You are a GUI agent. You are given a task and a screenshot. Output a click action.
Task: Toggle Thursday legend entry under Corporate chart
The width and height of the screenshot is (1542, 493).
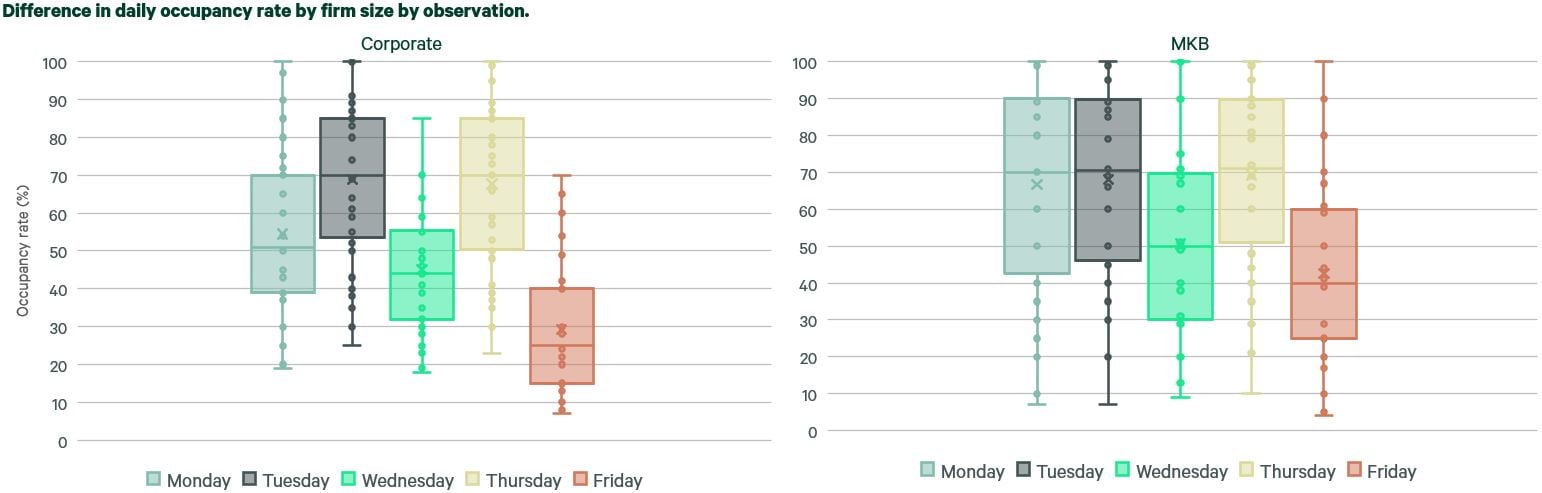(x=512, y=480)
